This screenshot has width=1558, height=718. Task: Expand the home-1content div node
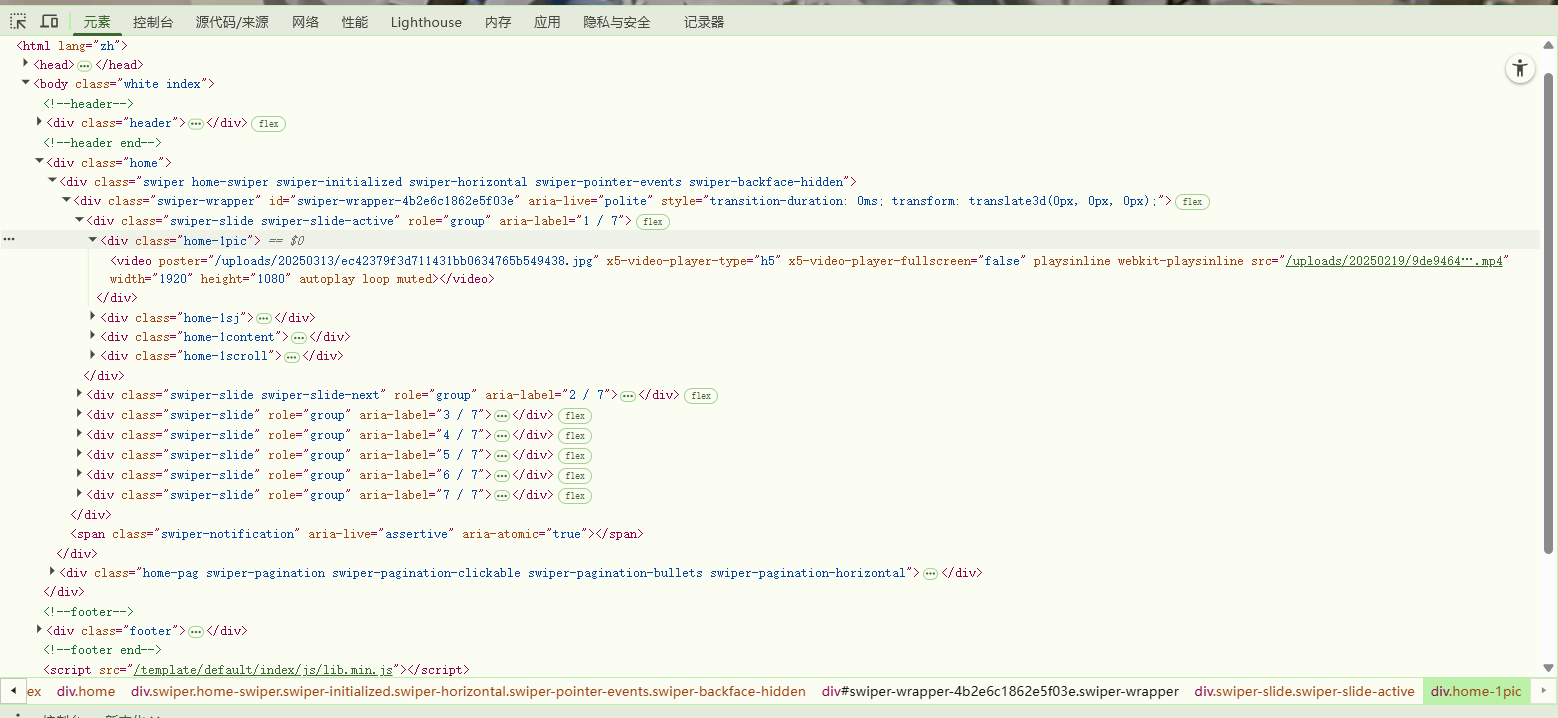[93, 336]
